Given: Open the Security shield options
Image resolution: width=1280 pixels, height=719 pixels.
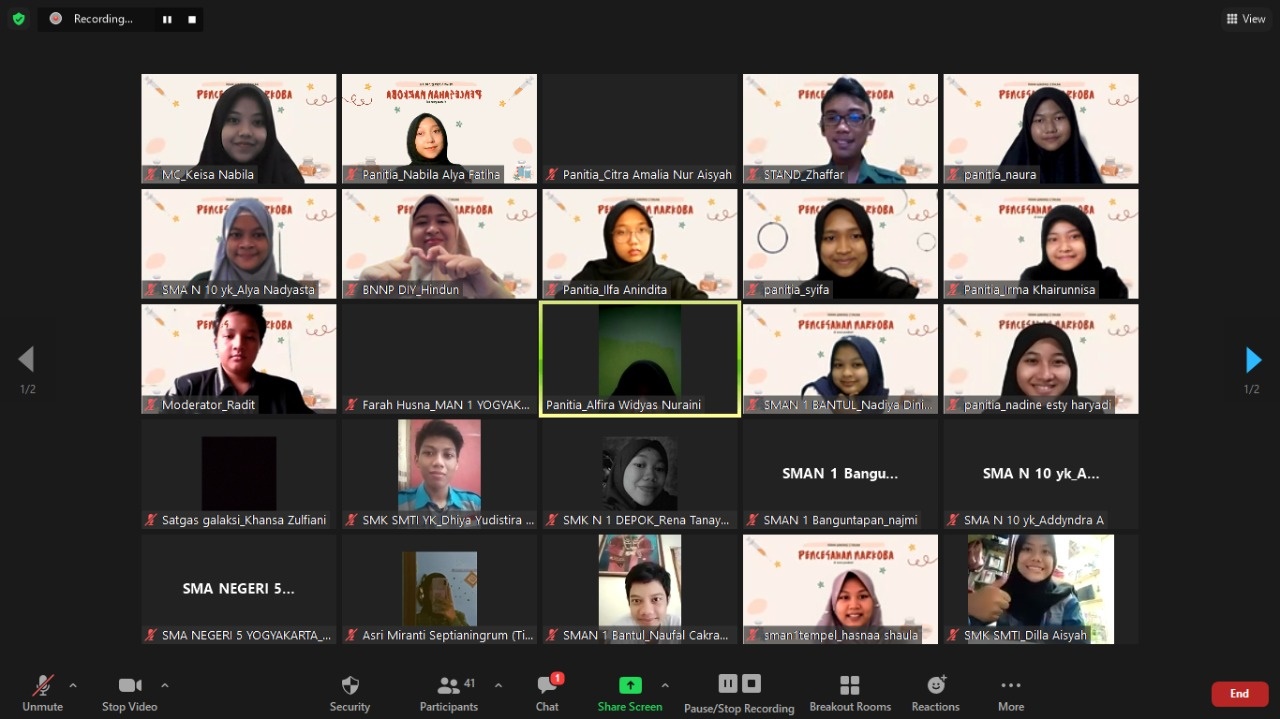Looking at the screenshot, I should click(x=350, y=693).
